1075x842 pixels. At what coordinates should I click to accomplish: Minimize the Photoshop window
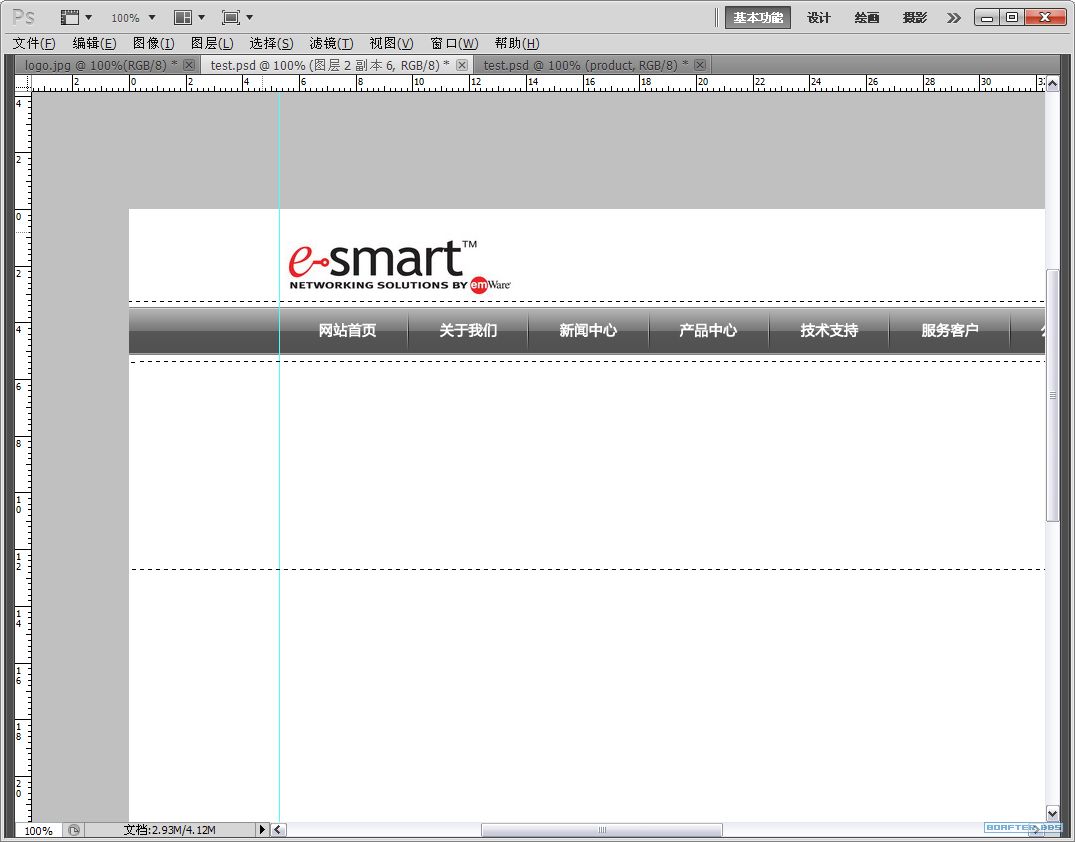tap(987, 18)
